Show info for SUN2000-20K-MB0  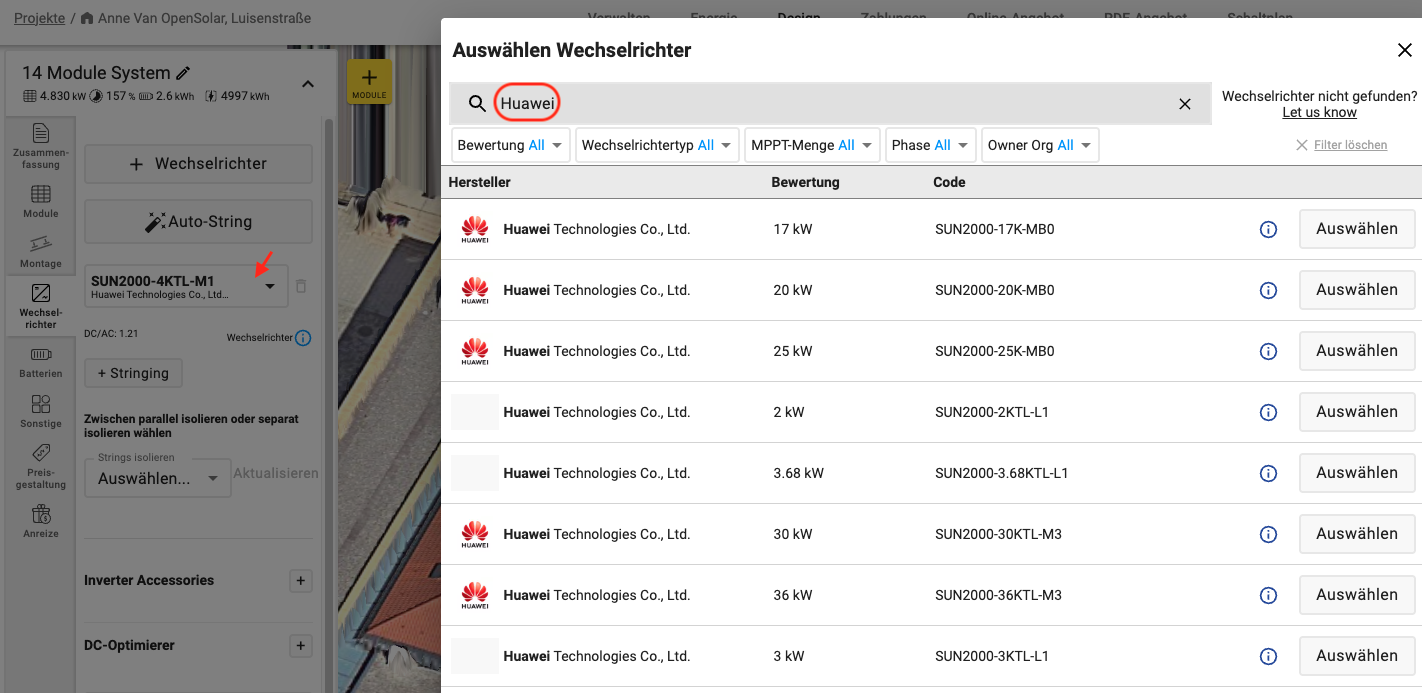[x=1268, y=291]
